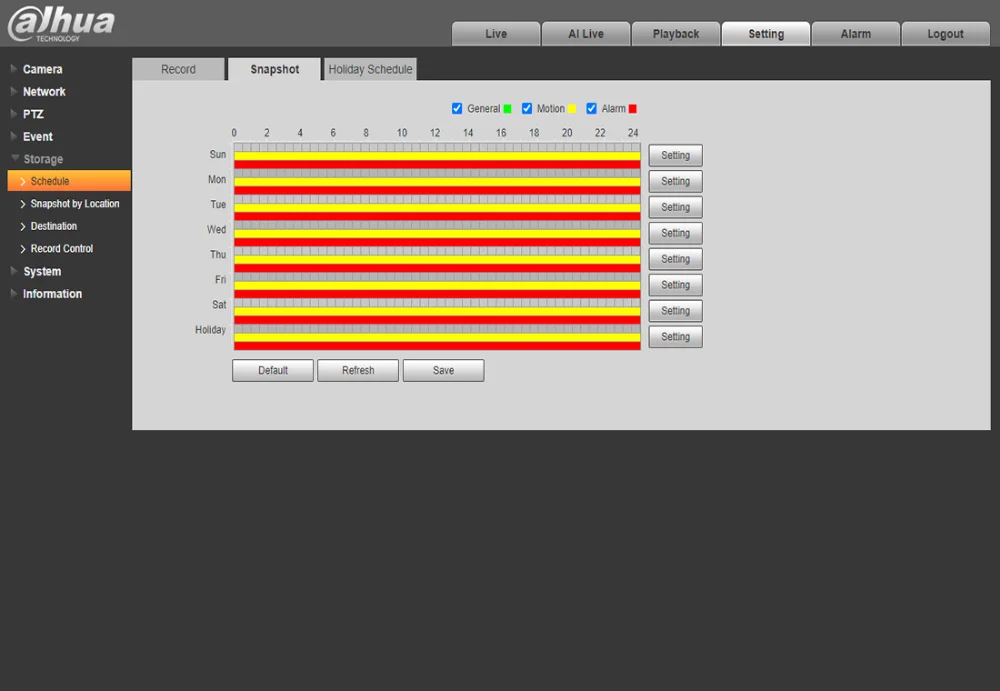Viewport: 1000px width, 691px height.
Task: Toggle the Motion snapshot checkbox
Action: pos(527,108)
